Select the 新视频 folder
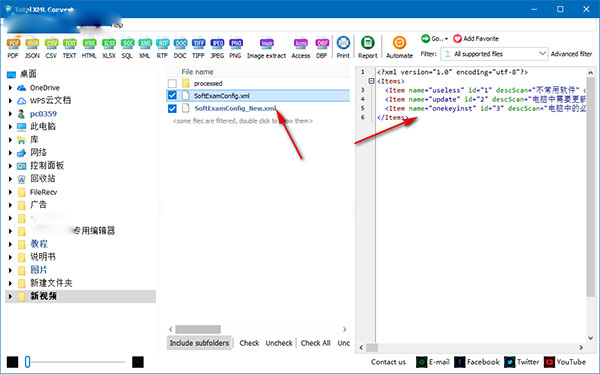Viewport: 600px width, 374px height. click(44, 296)
